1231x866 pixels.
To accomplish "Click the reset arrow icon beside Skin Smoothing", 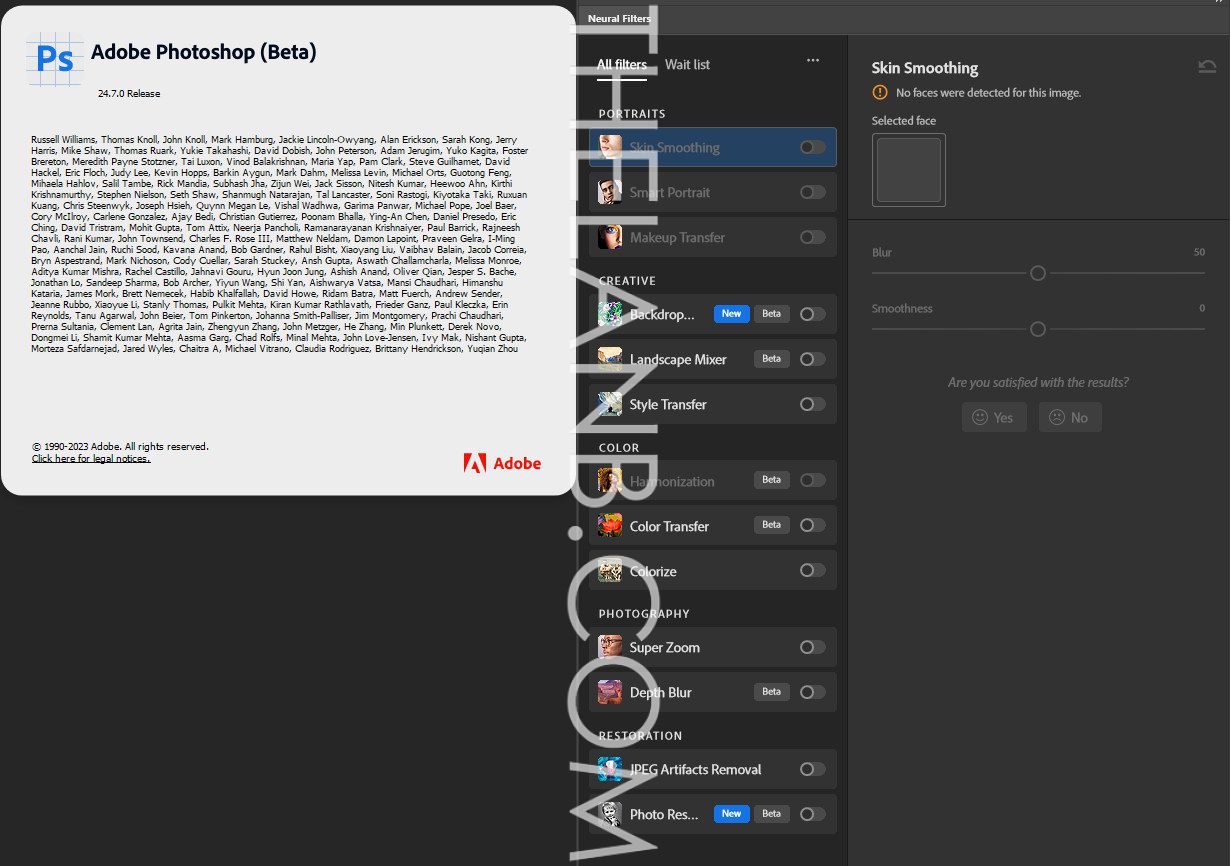I will pos(1207,67).
